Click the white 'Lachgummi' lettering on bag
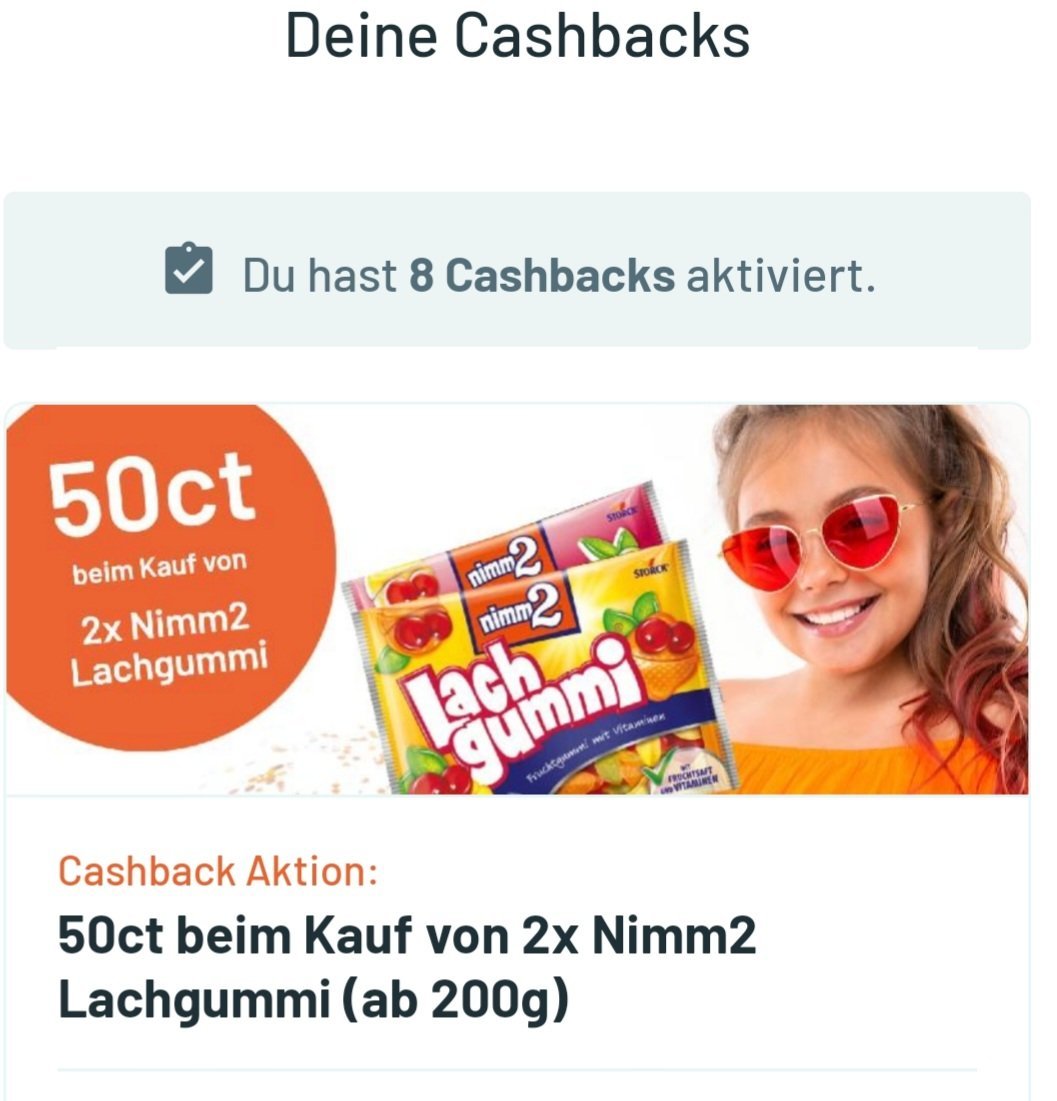 pyautogui.click(x=532, y=704)
